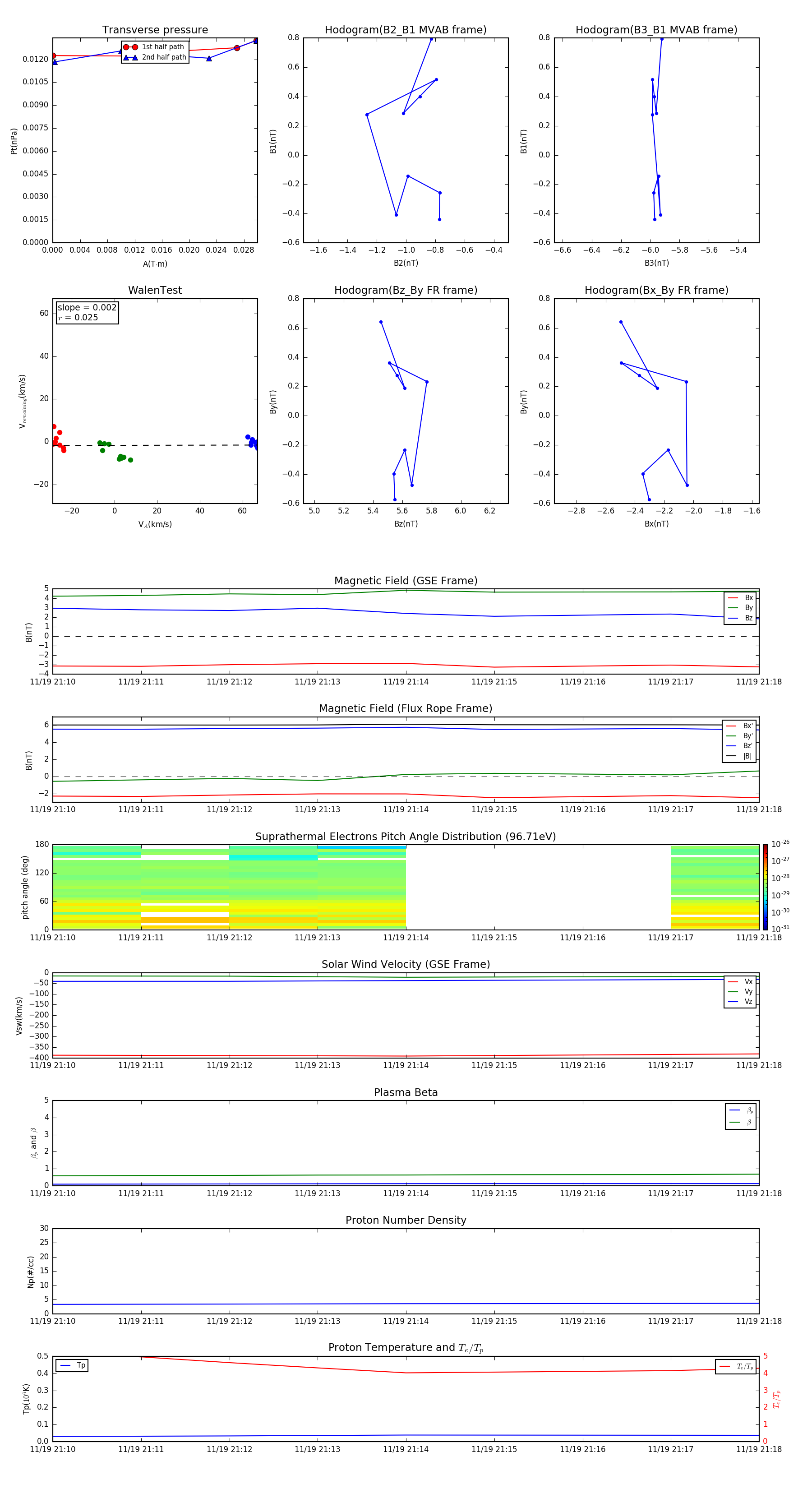Click the 'Tp' legend entry in temperature plot
The width and height of the screenshot is (812, 1489).
(x=72, y=1366)
